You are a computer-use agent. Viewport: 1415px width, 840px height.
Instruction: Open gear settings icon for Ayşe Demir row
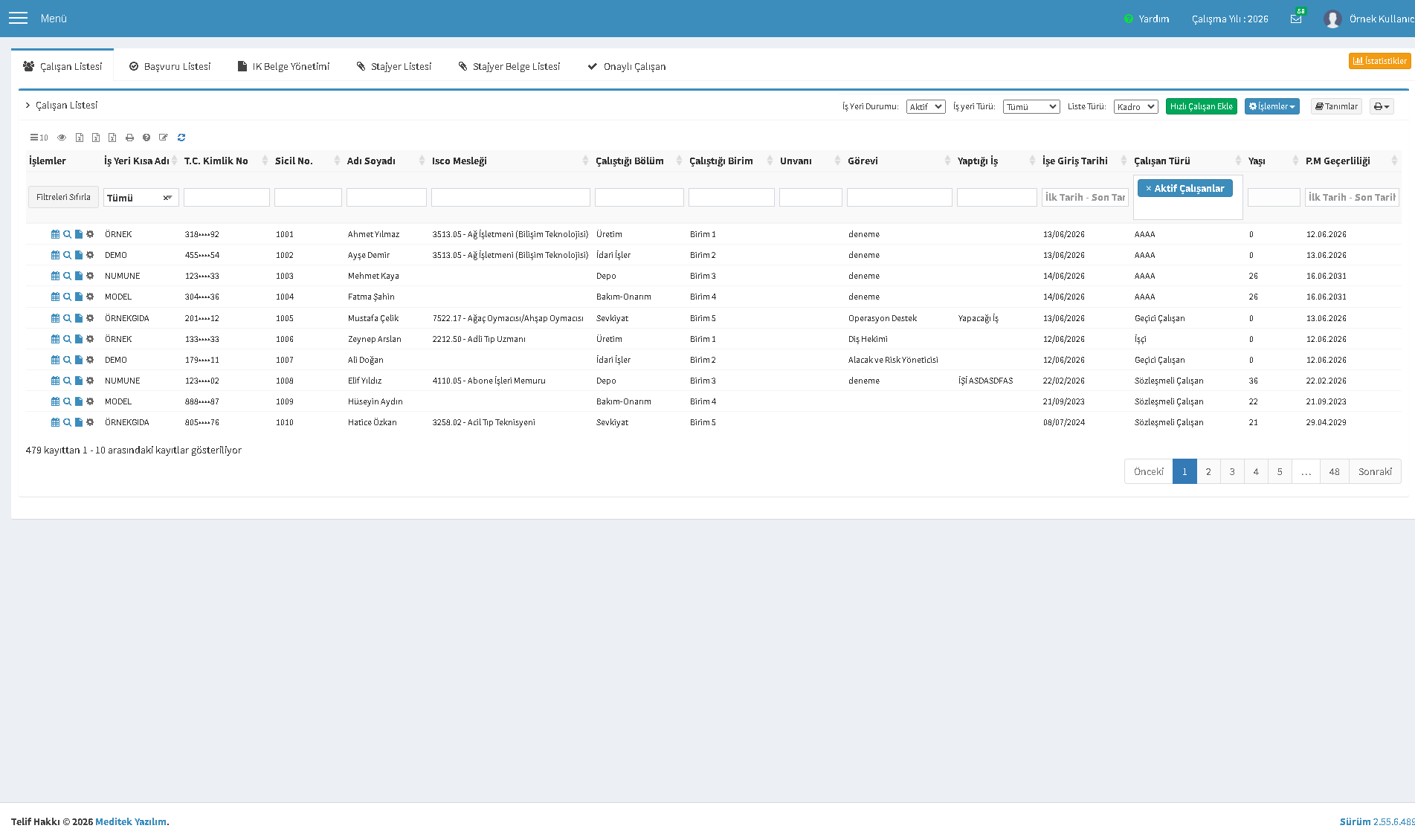[90, 255]
